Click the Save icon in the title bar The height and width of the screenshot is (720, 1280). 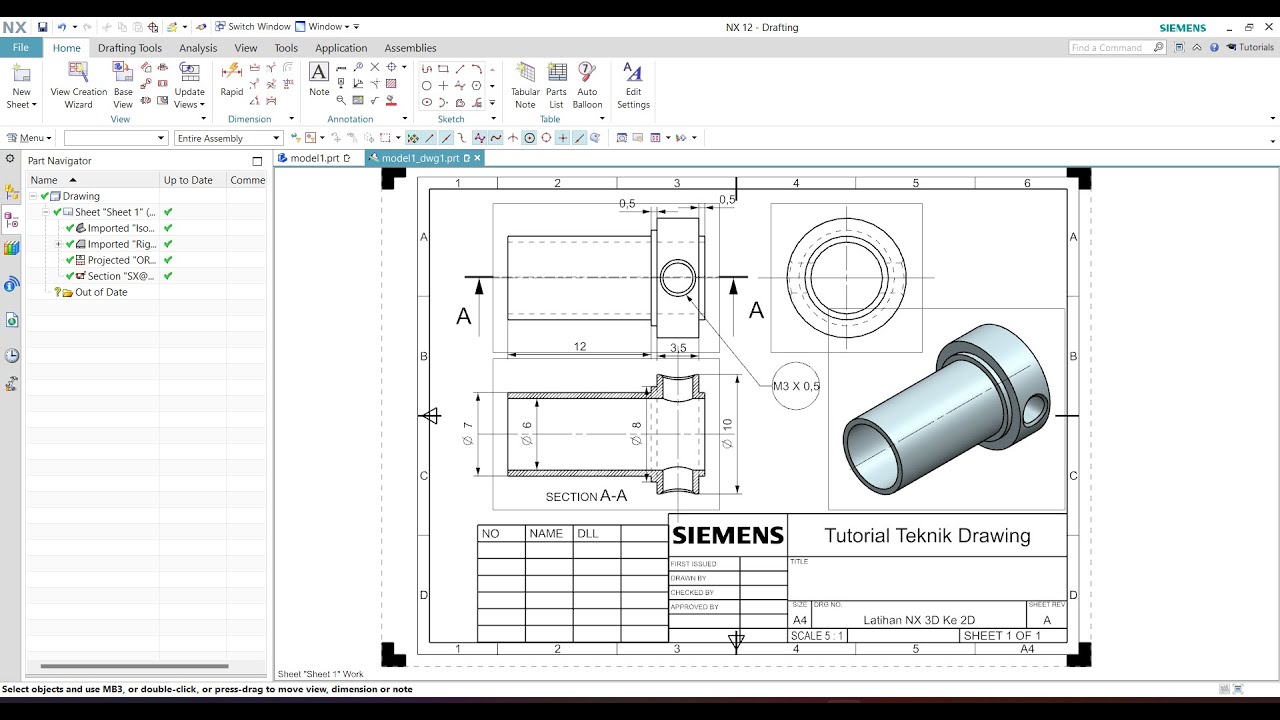(x=42, y=27)
